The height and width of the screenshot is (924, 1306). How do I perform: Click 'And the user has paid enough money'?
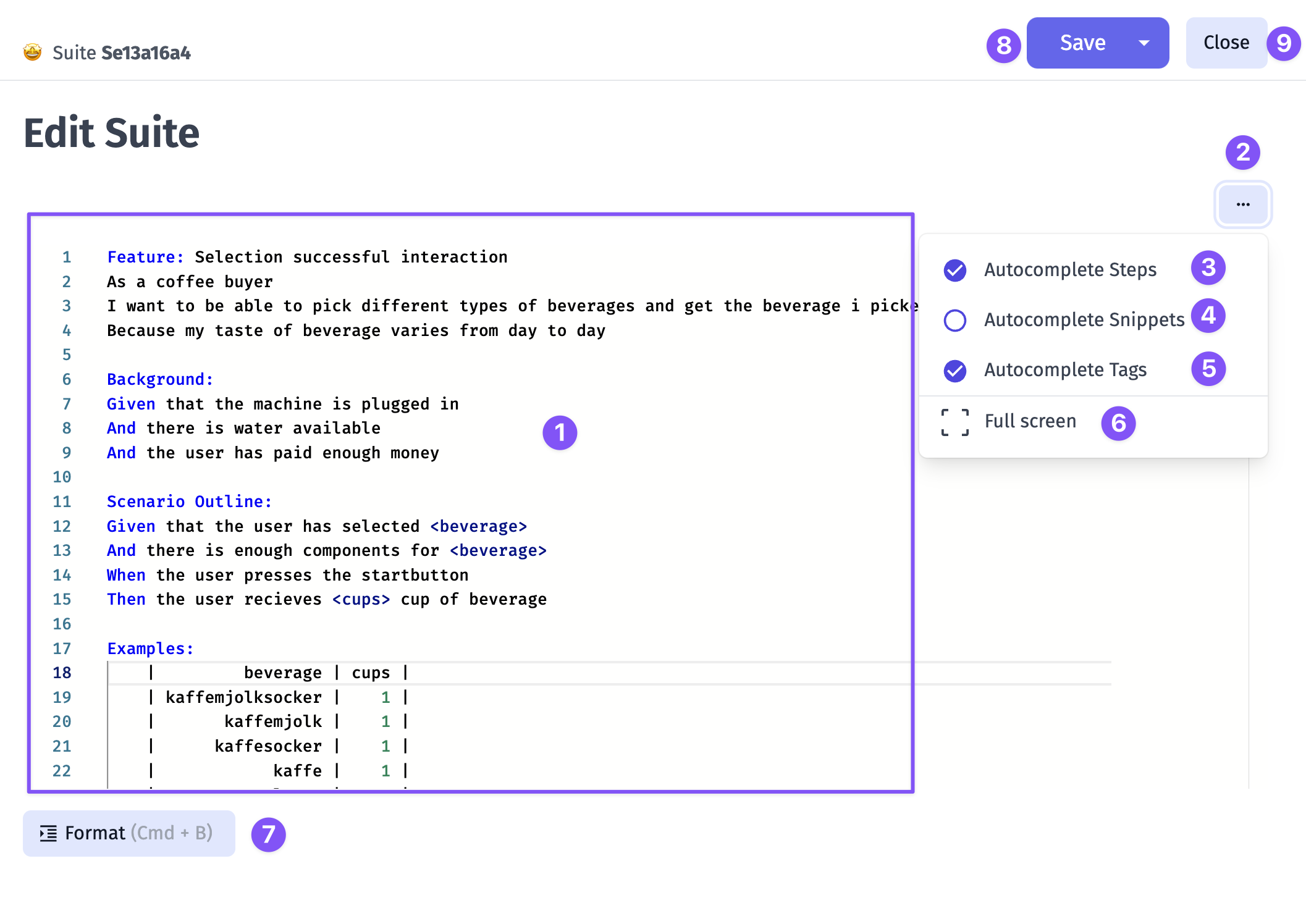[273, 453]
